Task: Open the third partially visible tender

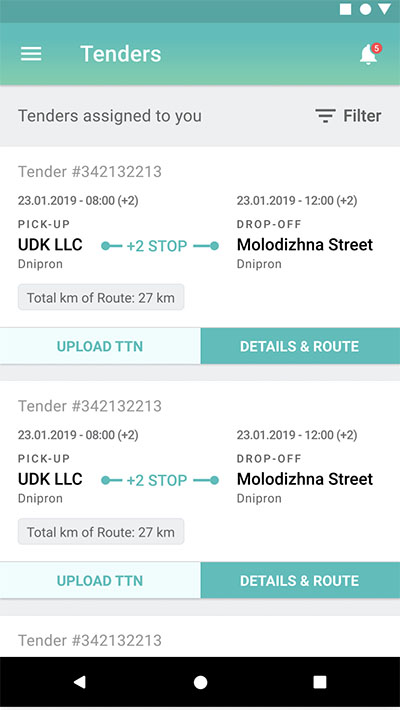Action: click(x=90, y=640)
